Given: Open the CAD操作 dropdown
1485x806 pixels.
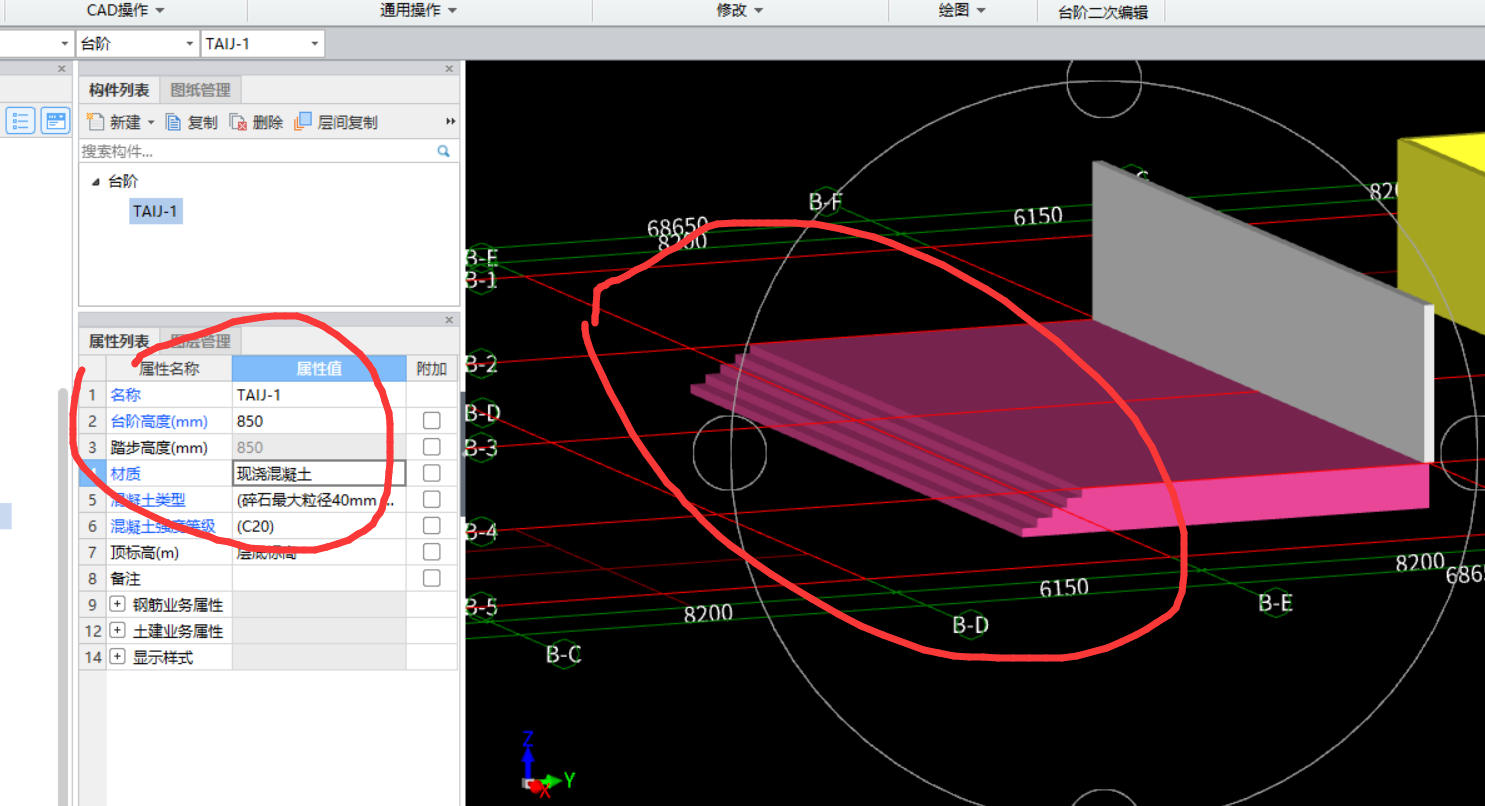Looking at the screenshot, I should 125,10.
